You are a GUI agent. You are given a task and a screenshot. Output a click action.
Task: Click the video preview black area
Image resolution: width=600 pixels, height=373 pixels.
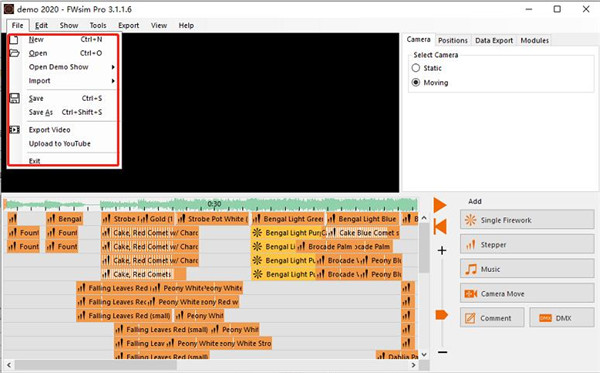(260, 112)
